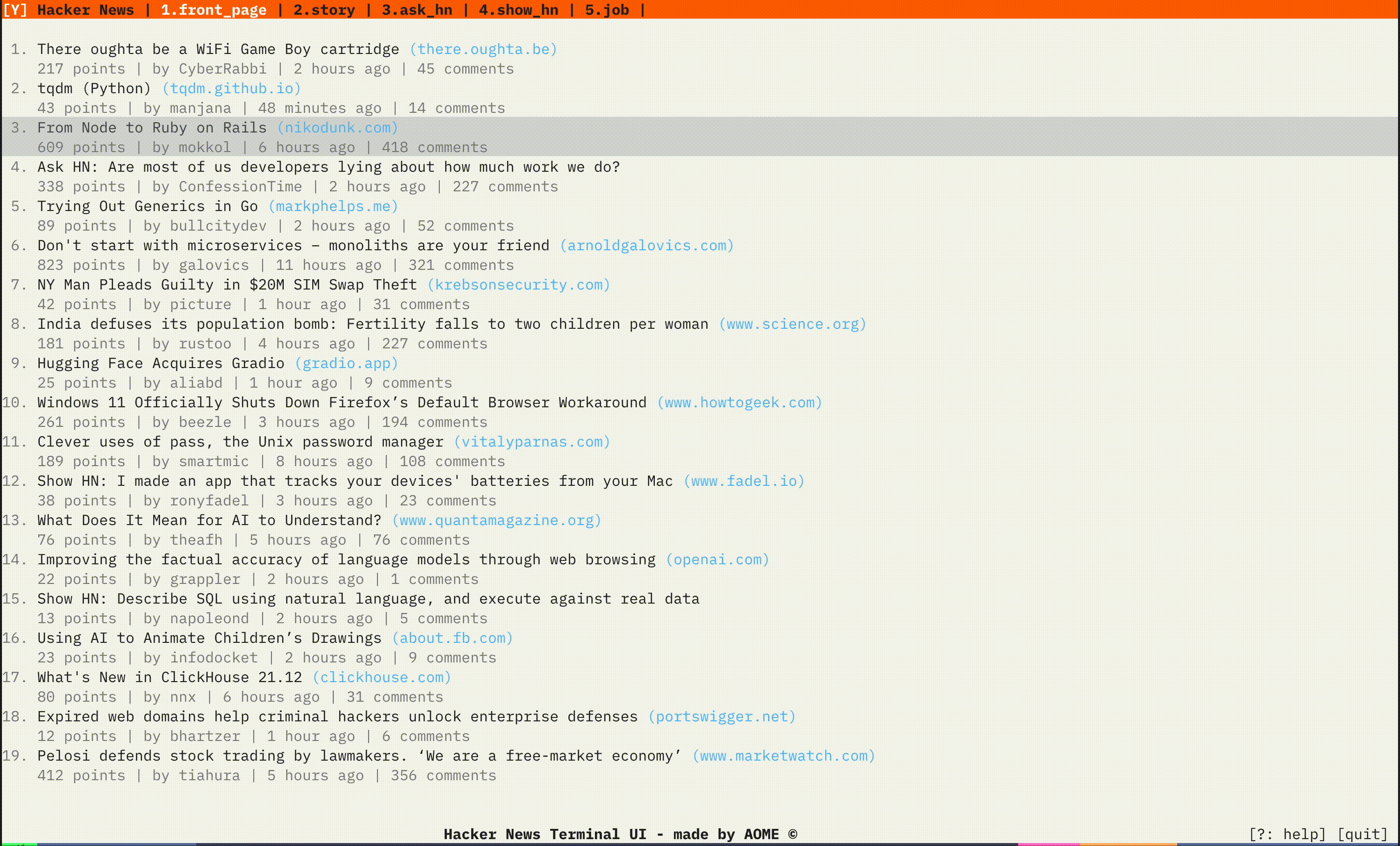
Task: Go to the 5.job tab
Action: click(606, 10)
